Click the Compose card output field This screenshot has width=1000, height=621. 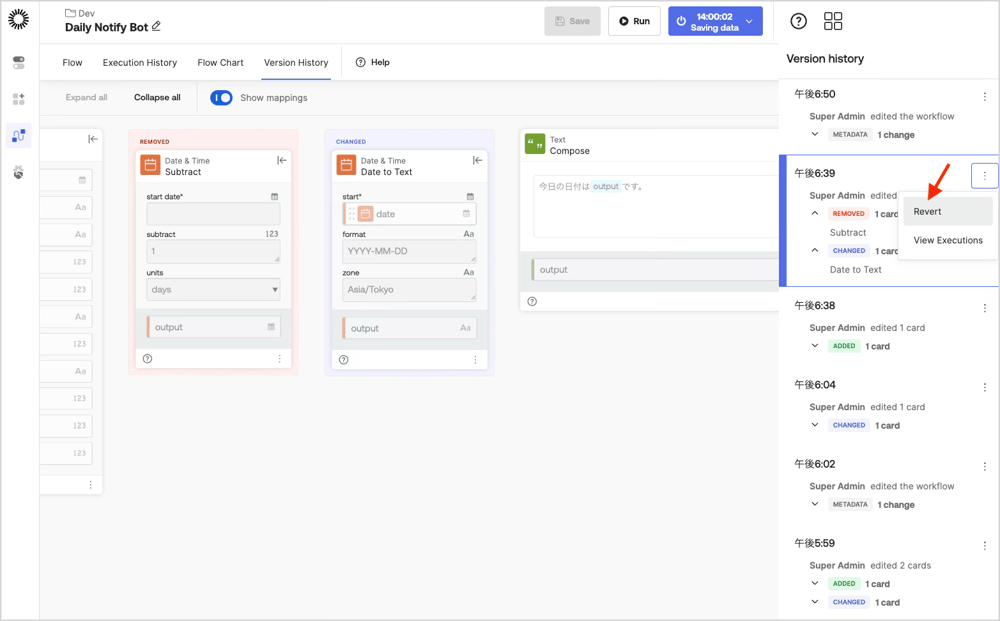tap(655, 270)
